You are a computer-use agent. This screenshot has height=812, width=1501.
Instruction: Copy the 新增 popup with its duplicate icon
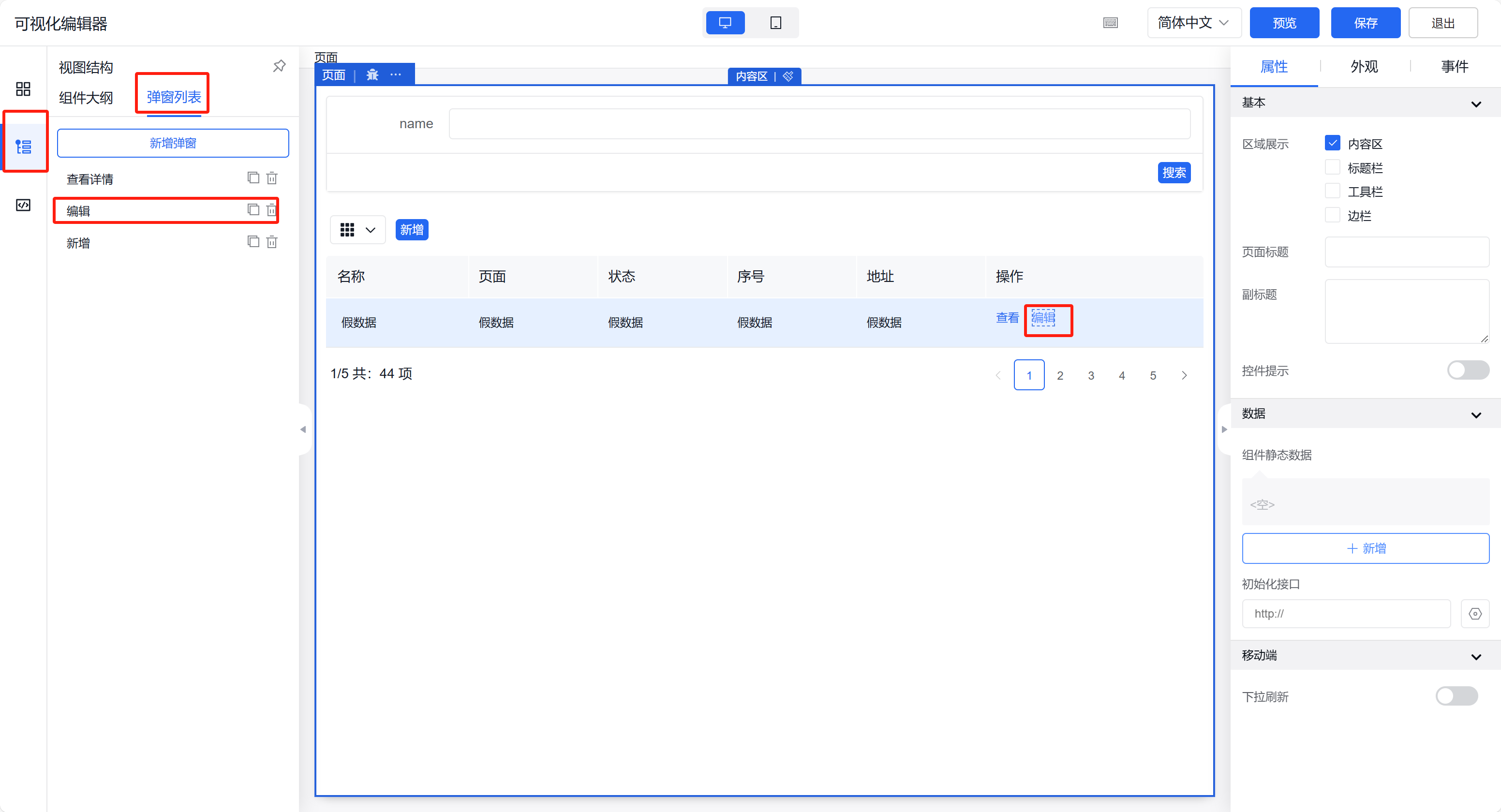point(253,242)
